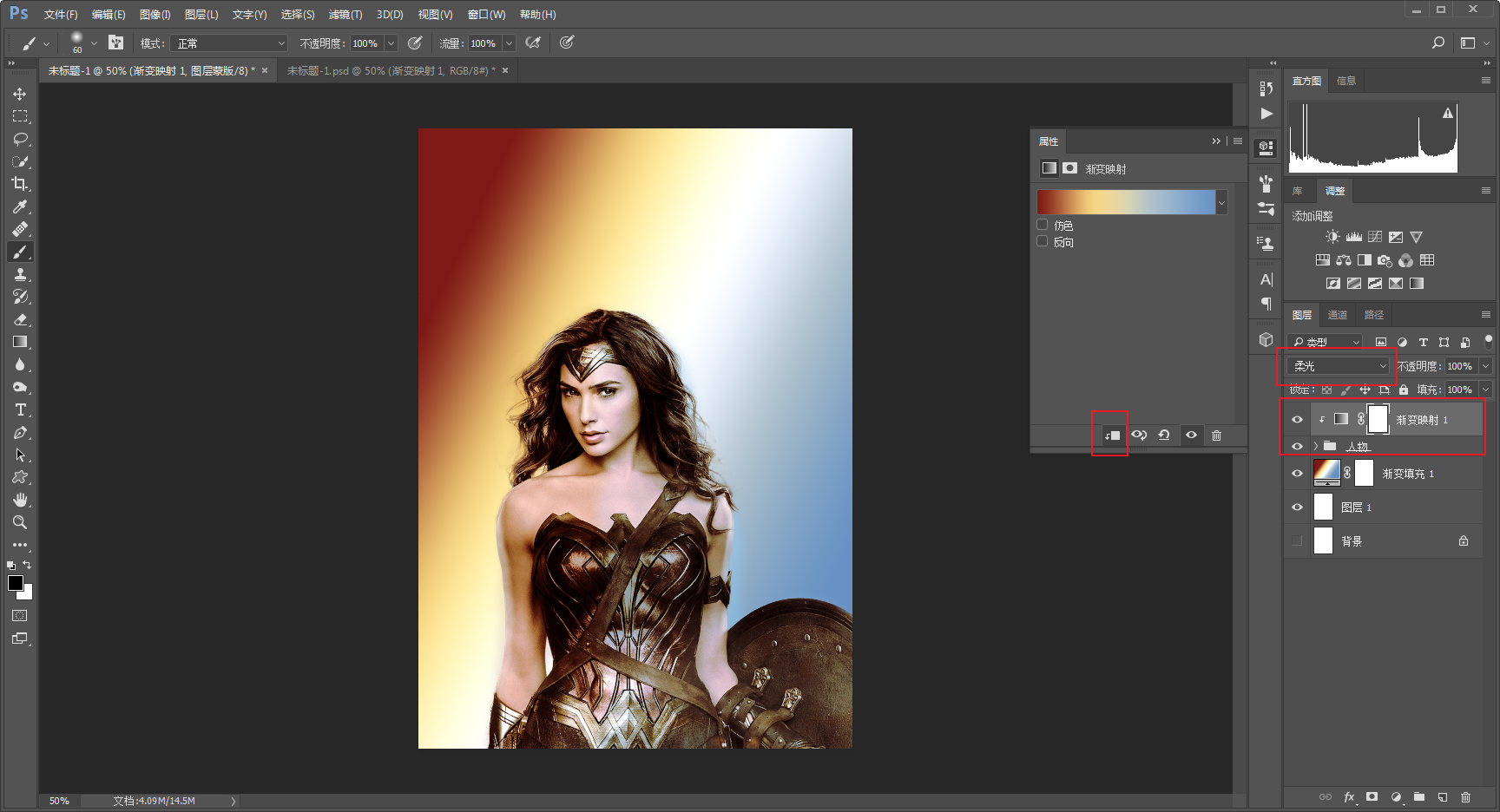Screen dimensions: 1500x812
Task: Select the Lasso tool
Action: [20, 139]
